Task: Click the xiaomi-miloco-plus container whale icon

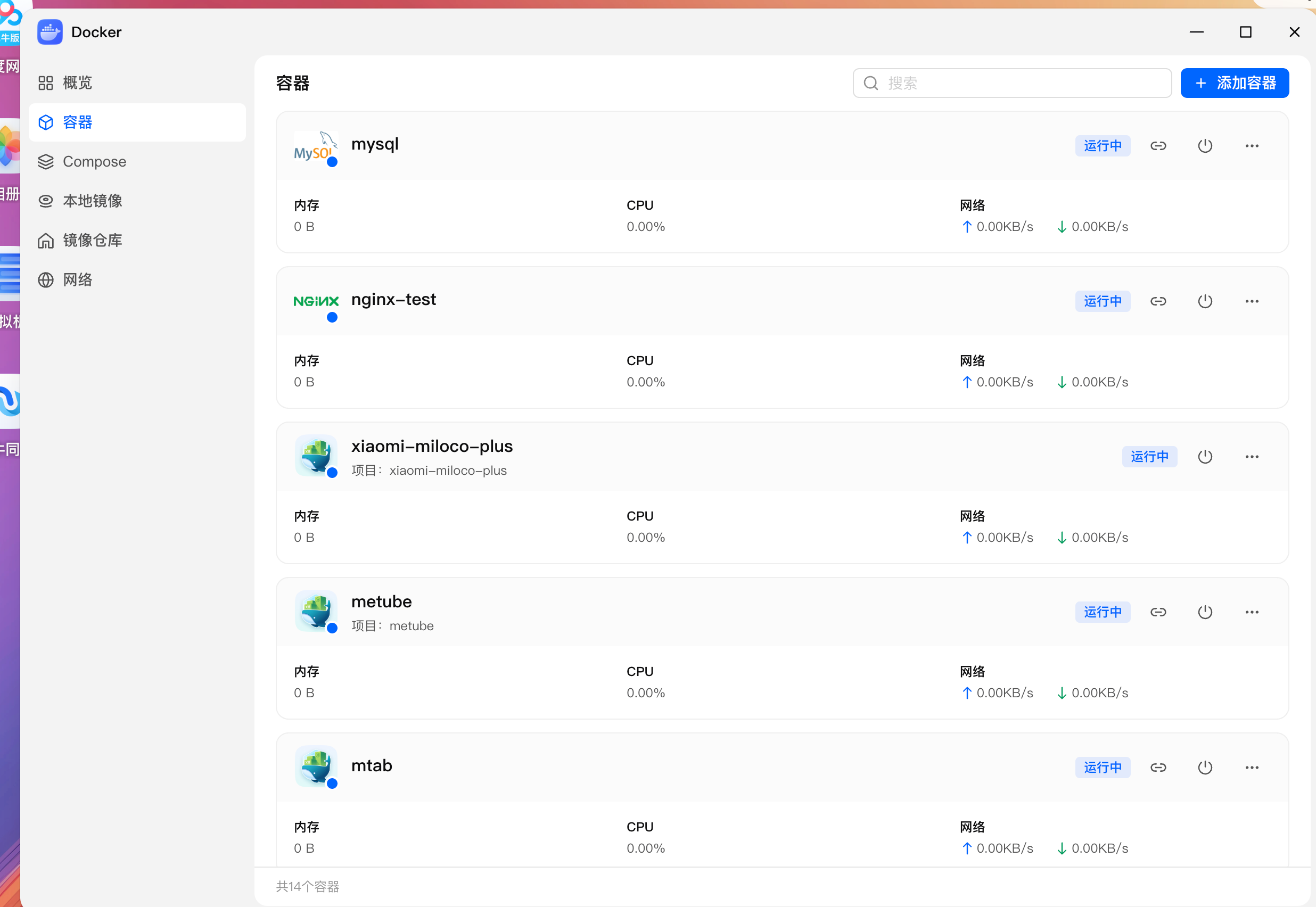Action: point(316,456)
